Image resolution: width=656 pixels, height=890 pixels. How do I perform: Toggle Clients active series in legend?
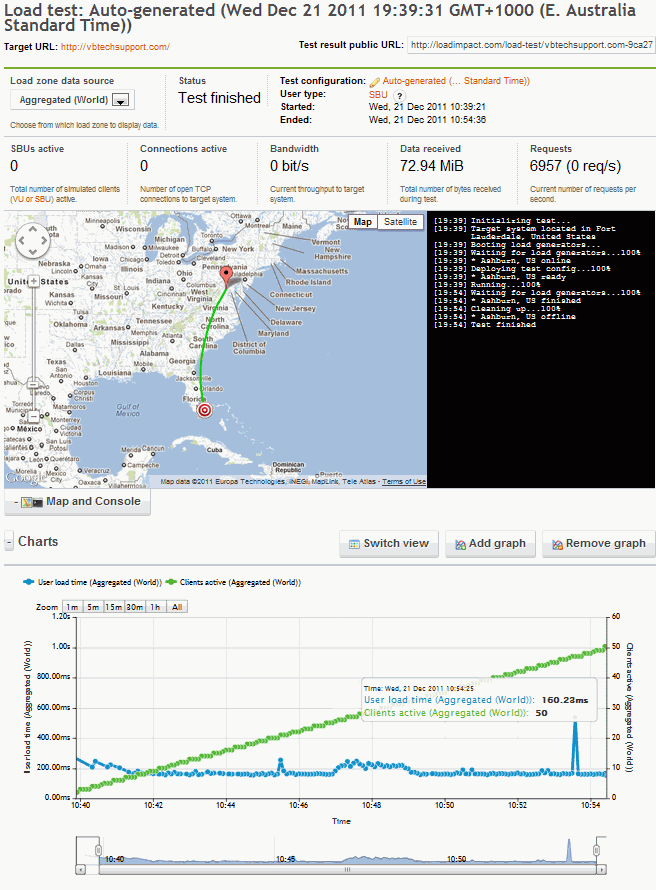[x=240, y=581]
